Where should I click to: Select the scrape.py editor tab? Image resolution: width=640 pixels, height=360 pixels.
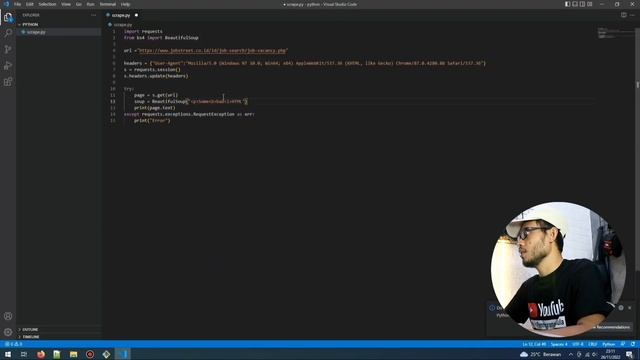click(121, 15)
